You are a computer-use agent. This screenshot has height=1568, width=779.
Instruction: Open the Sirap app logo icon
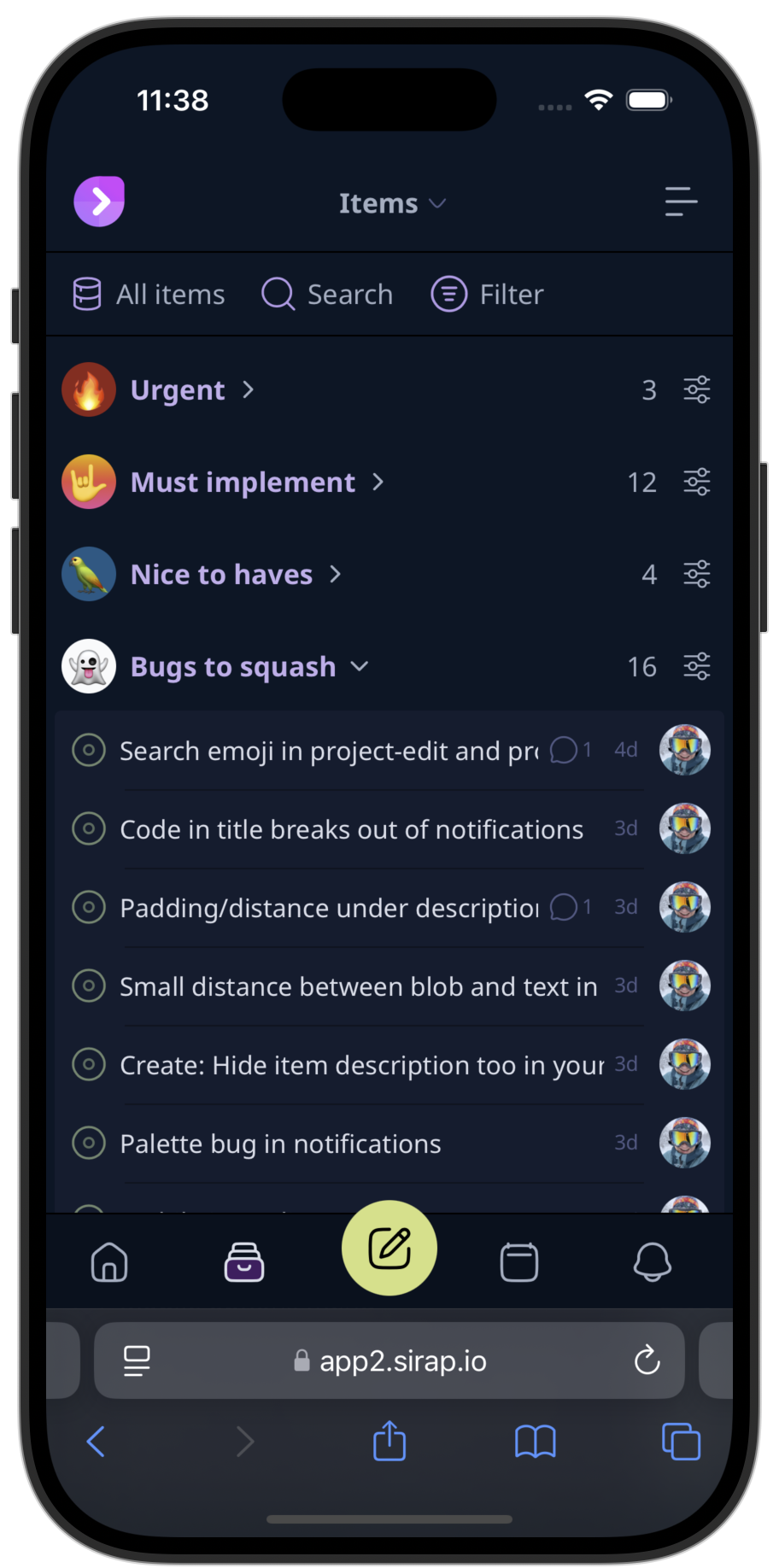click(99, 201)
